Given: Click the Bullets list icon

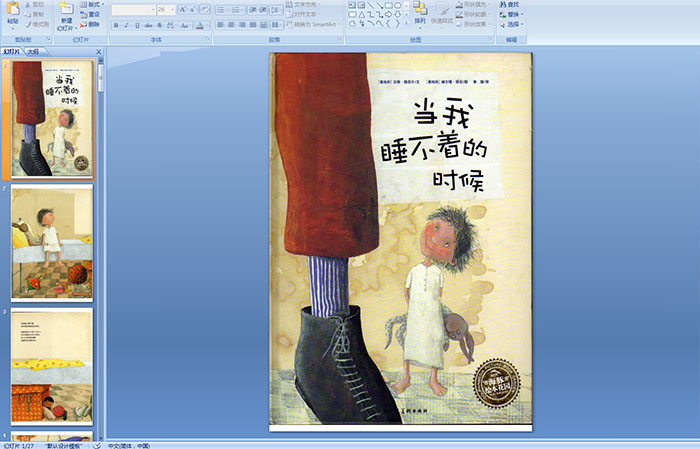Looking at the screenshot, I should pos(222,10).
